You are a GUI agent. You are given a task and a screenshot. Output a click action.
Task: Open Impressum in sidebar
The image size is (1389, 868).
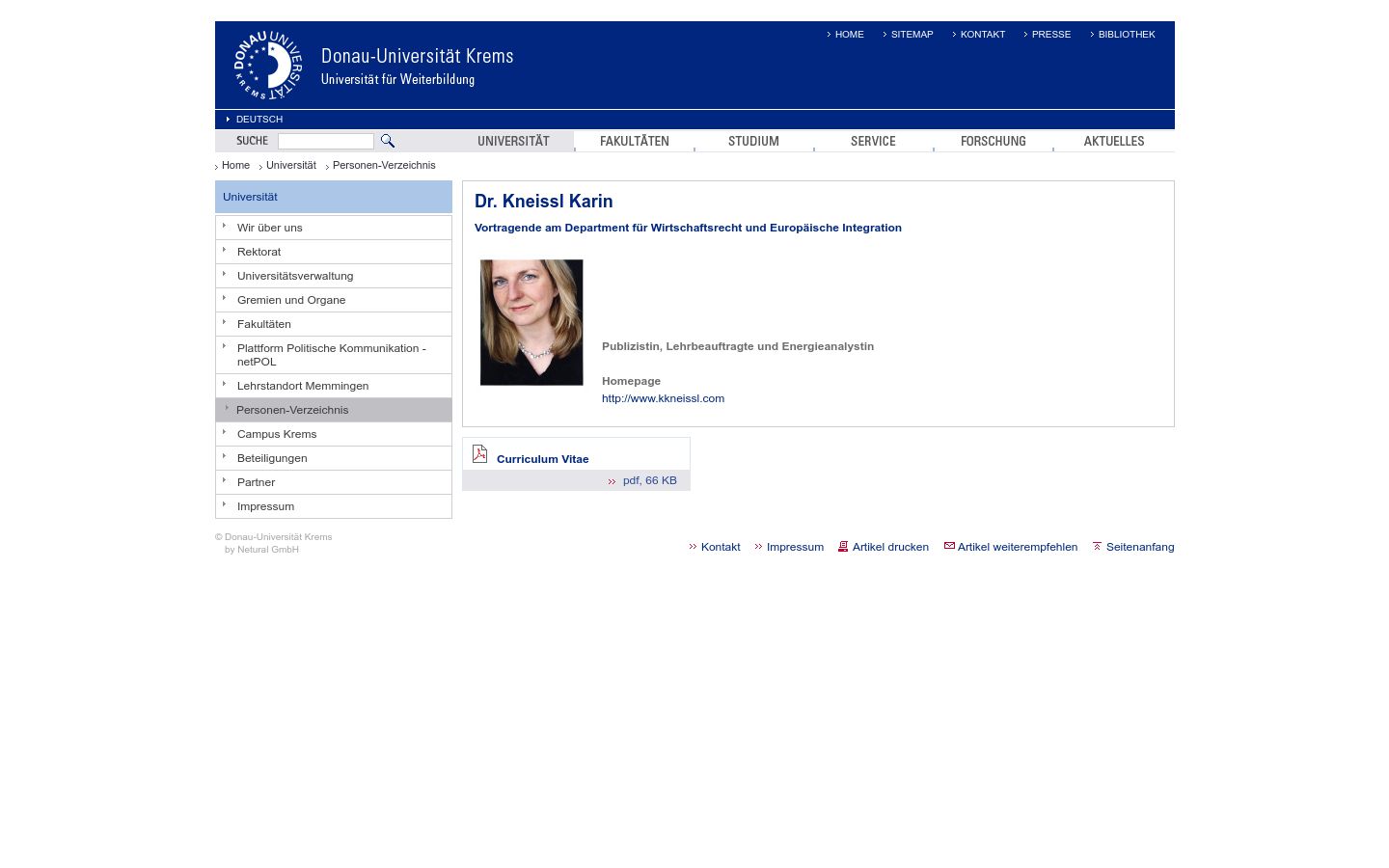tap(334, 506)
